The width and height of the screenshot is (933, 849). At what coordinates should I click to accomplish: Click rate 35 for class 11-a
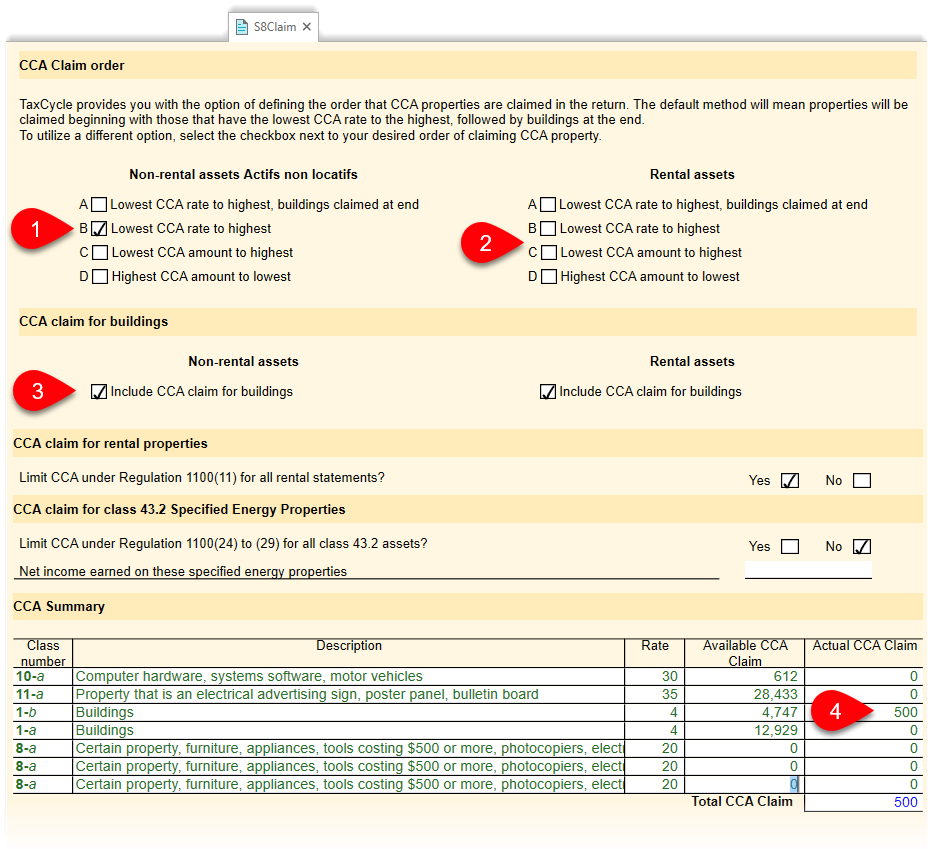click(670, 695)
